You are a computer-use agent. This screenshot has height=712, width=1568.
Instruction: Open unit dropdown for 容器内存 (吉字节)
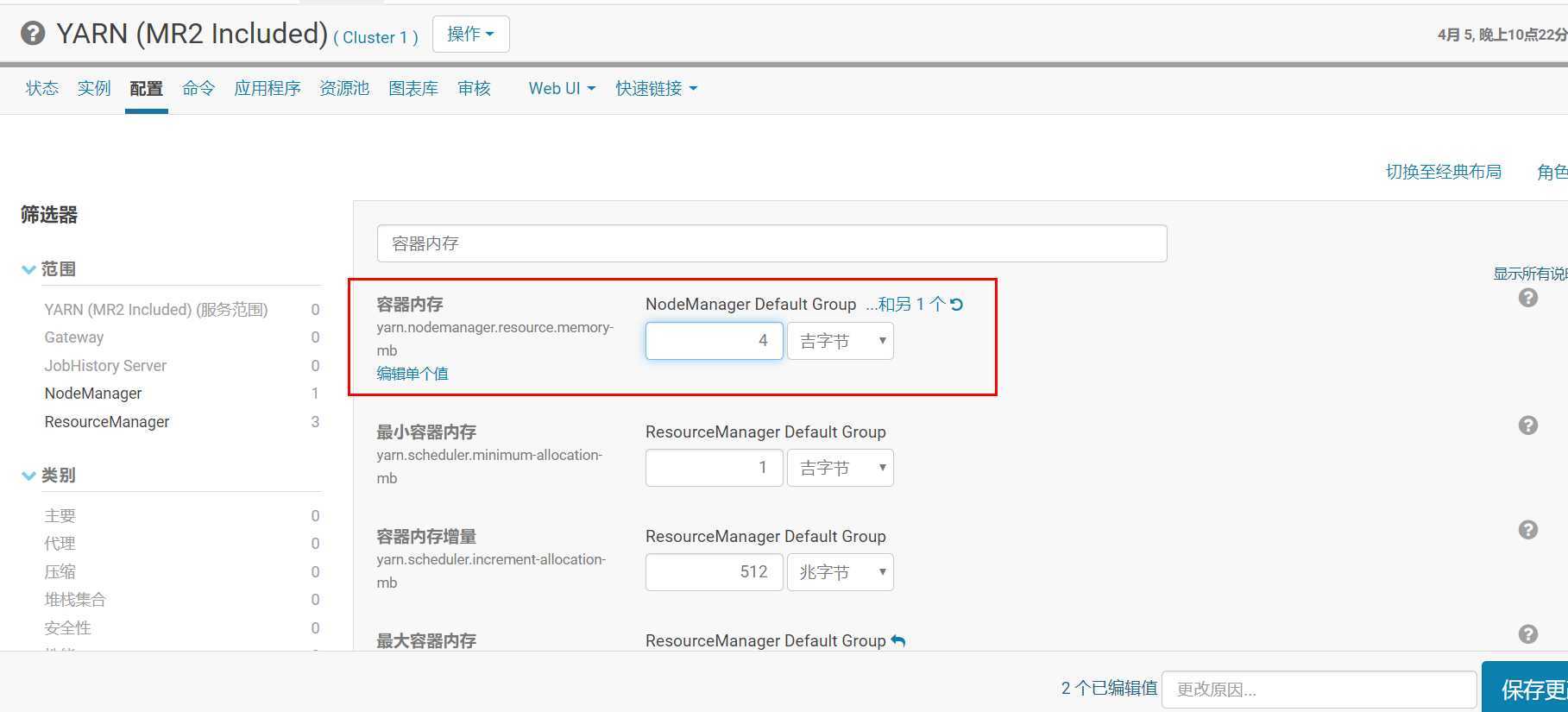coord(841,341)
